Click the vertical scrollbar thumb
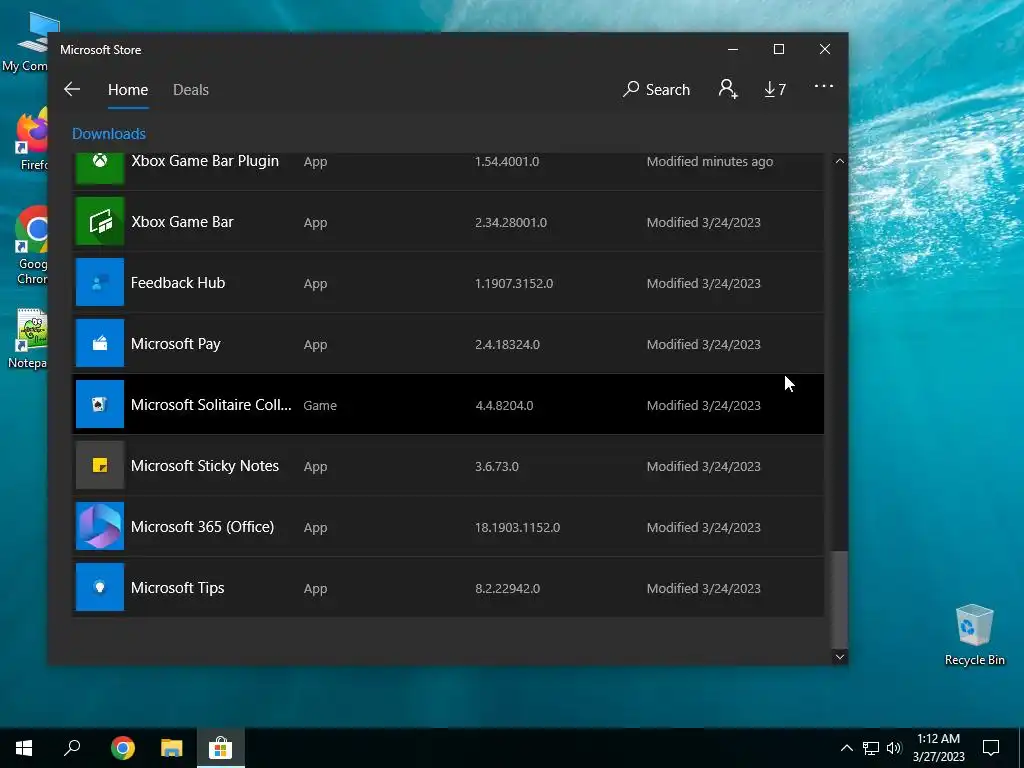Viewport: 1024px width, 768px height. [840, 599]
